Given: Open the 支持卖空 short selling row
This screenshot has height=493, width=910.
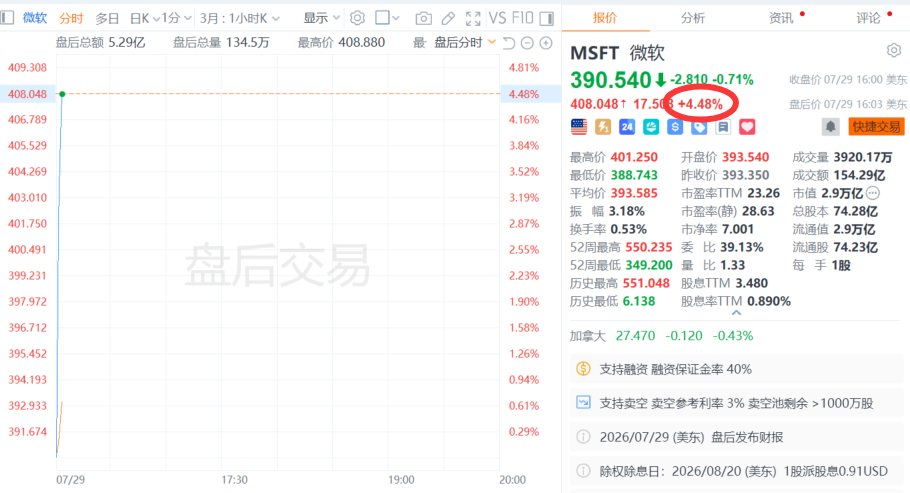Looking at the screenshot, I should coord(735,403).
